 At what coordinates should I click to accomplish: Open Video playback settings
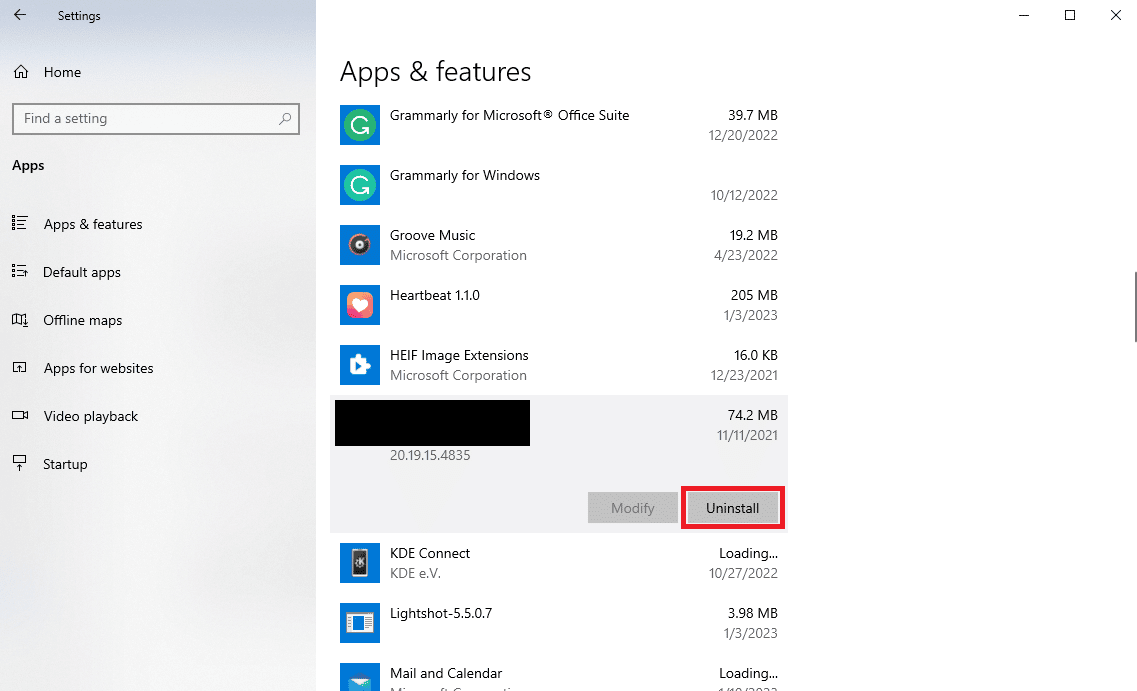coord(90,416)
